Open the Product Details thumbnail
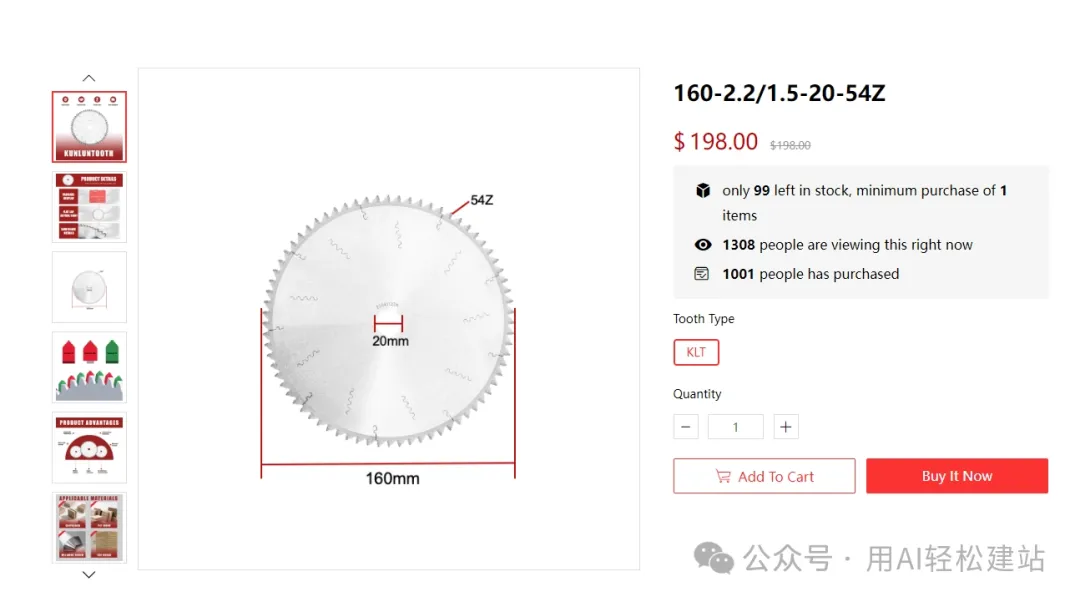This screenshot has width=1080, height=602. point(89,207)
